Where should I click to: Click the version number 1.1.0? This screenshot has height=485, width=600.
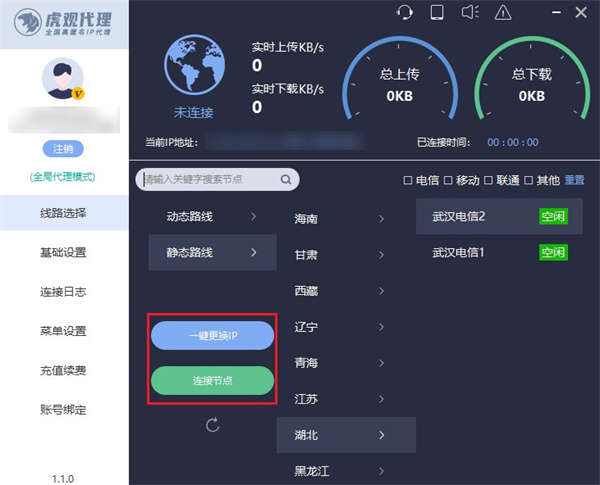pos(63,478)
